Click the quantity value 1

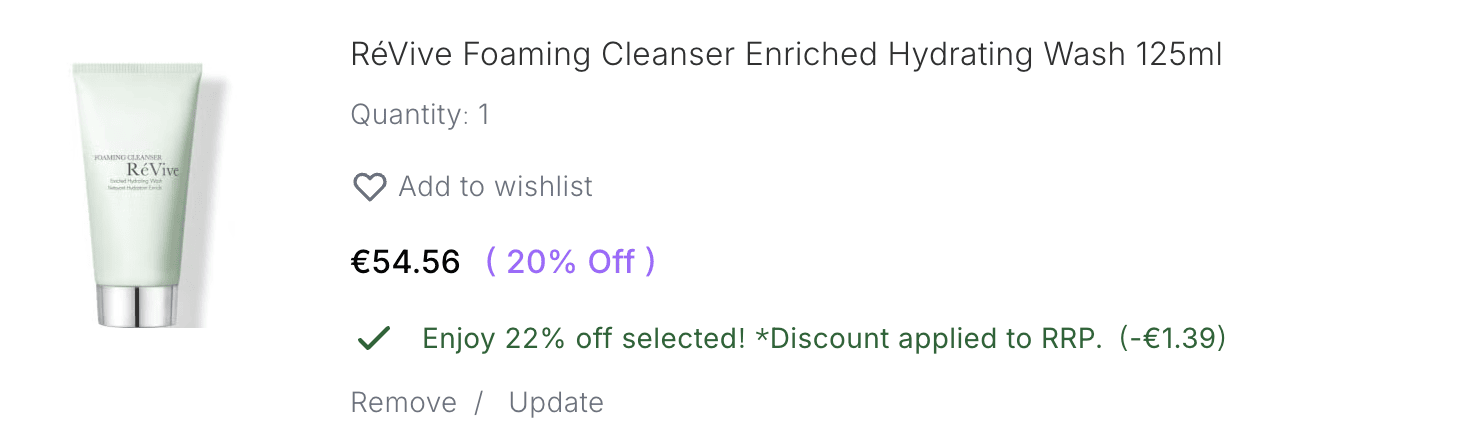coord(484,116)
